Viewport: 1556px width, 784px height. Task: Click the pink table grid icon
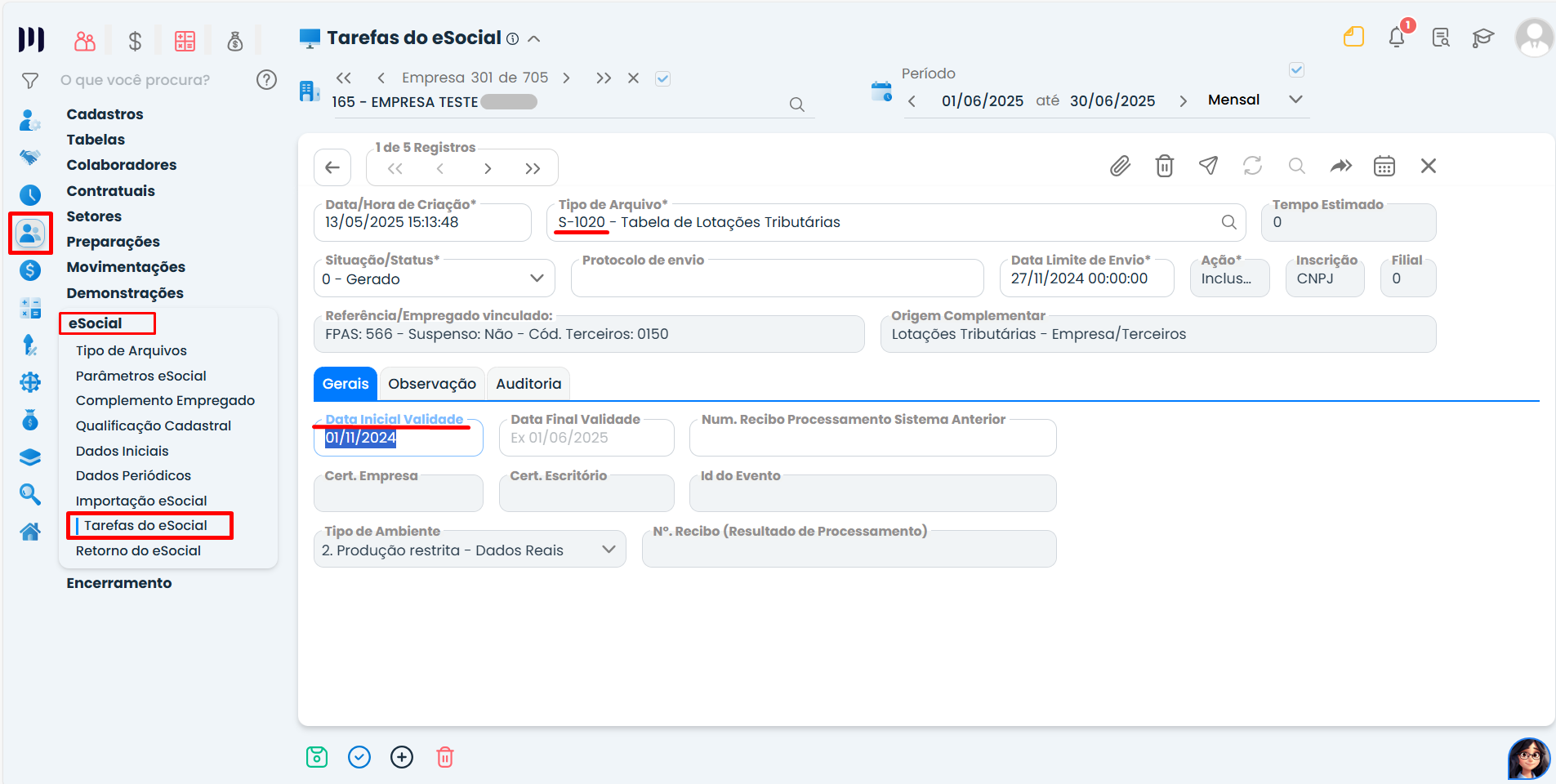click(185, 41)
